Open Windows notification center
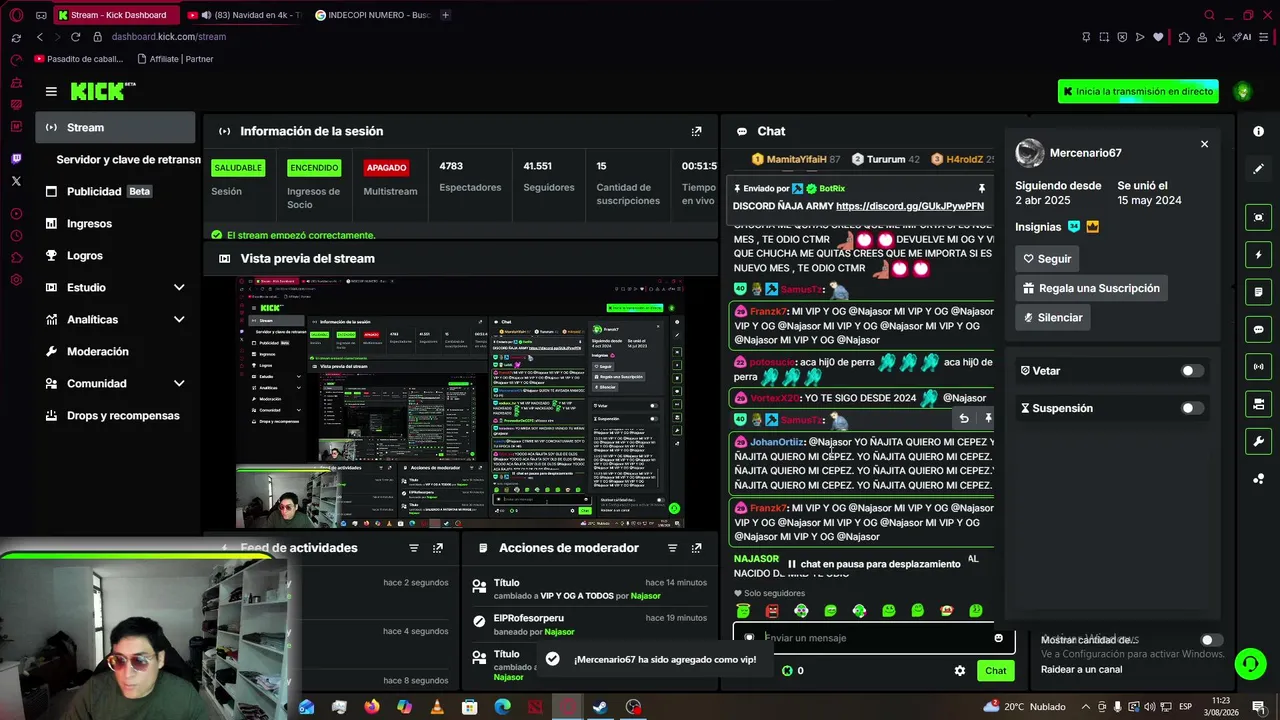The width and height of the screenshot is (1280, 720). point(1258,707)
